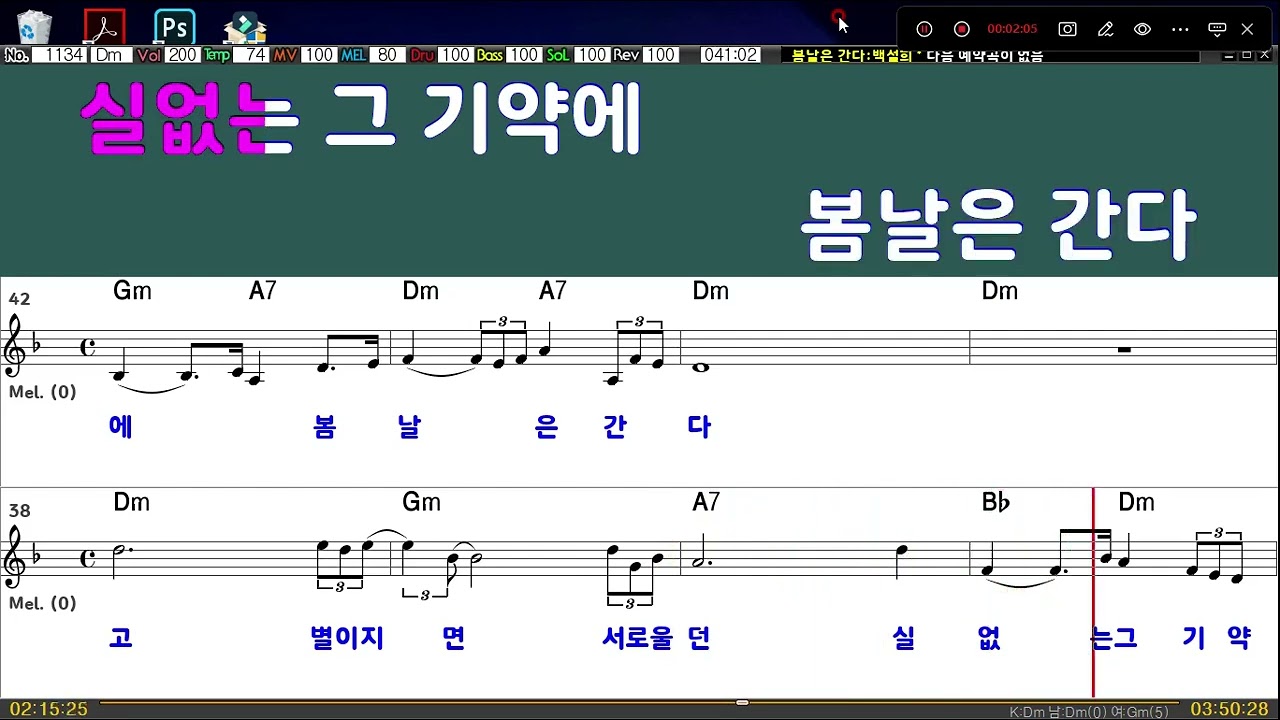Click the Temp label
Screen dimensions: 1280x720
click(217, 55)
